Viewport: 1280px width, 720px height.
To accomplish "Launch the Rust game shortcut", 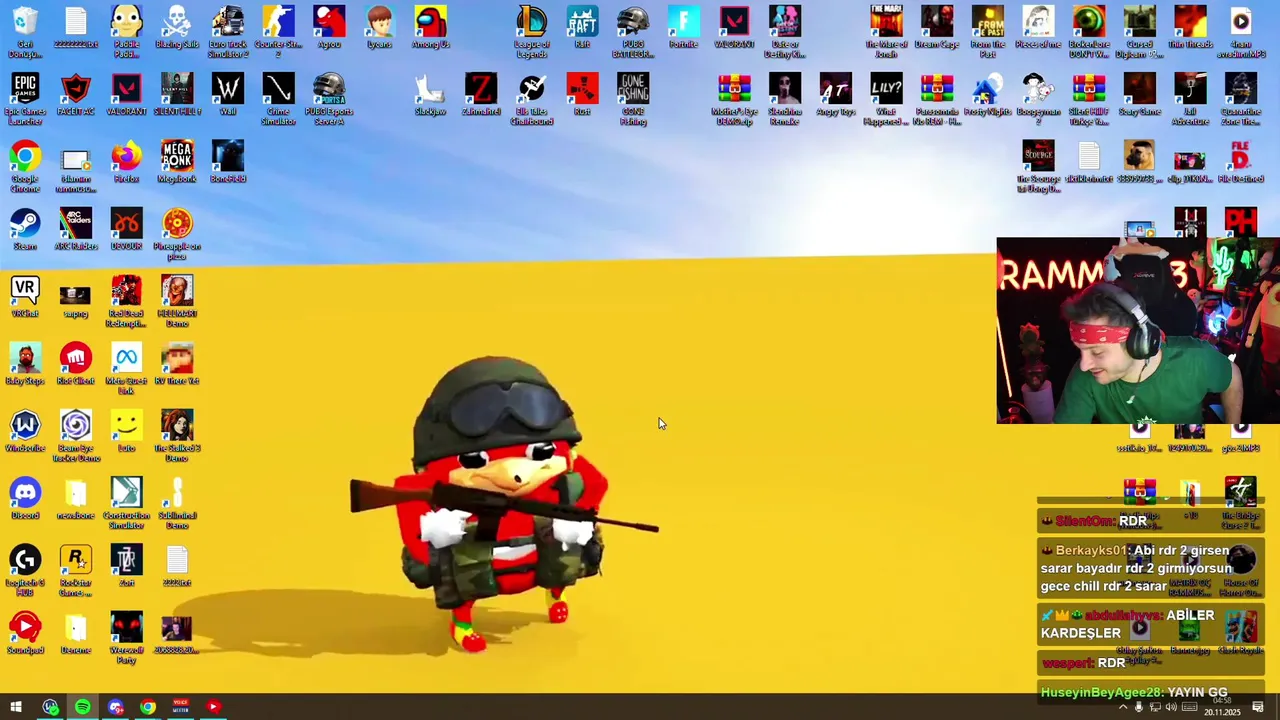I will (582, 95).
